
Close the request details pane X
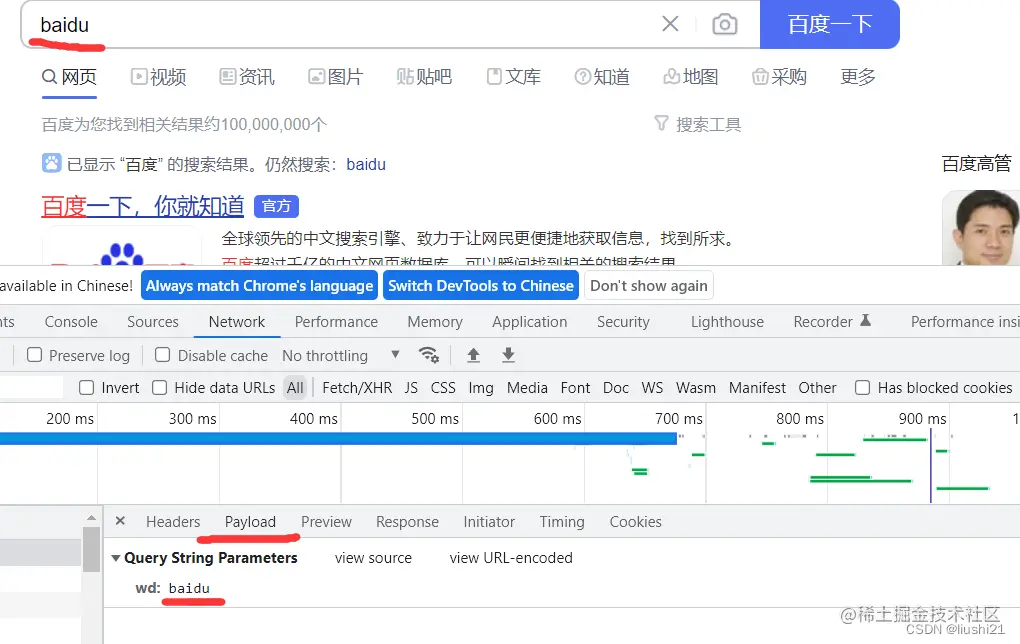(x=120, y=521)
